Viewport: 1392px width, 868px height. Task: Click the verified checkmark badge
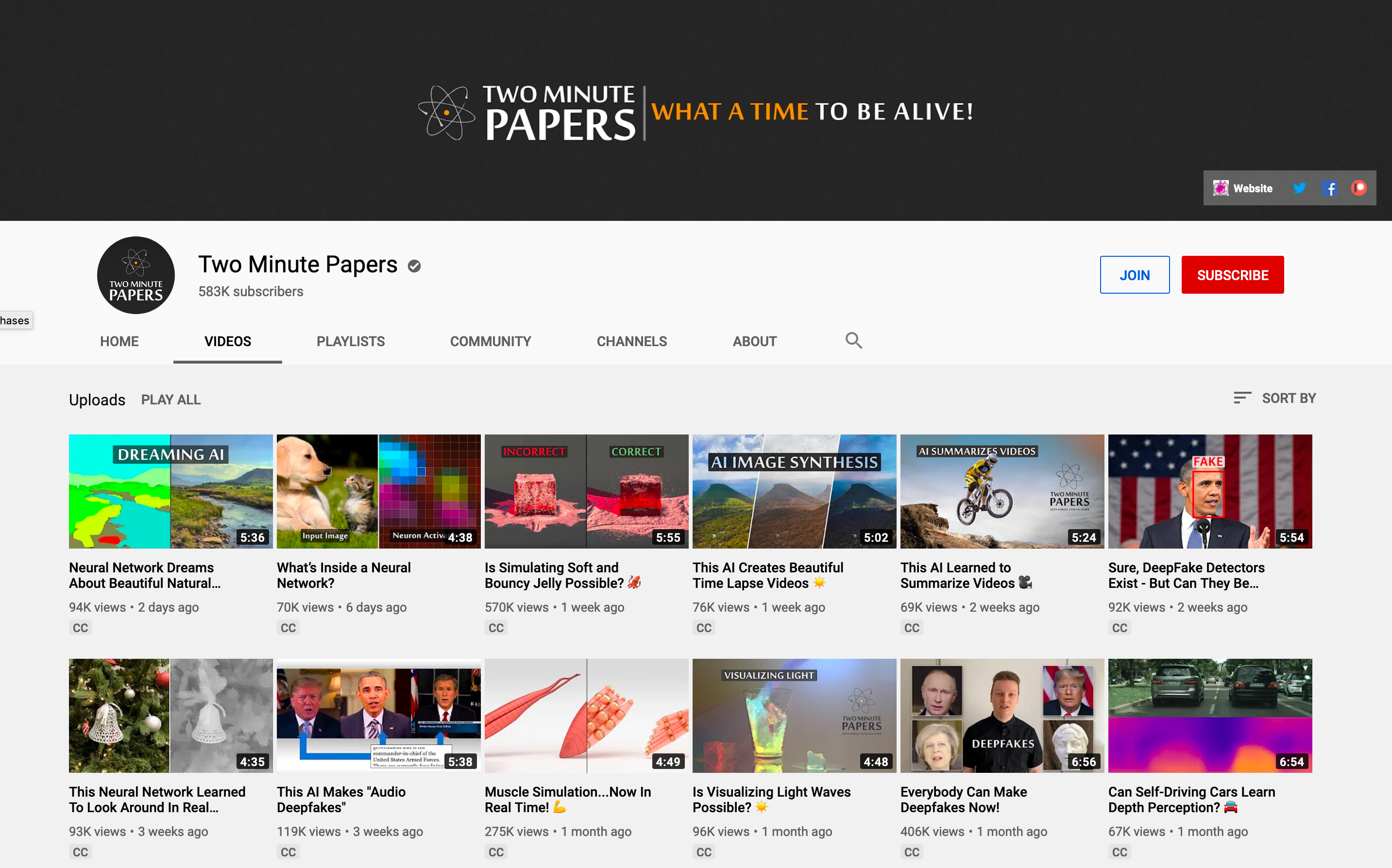click(414, 266)
